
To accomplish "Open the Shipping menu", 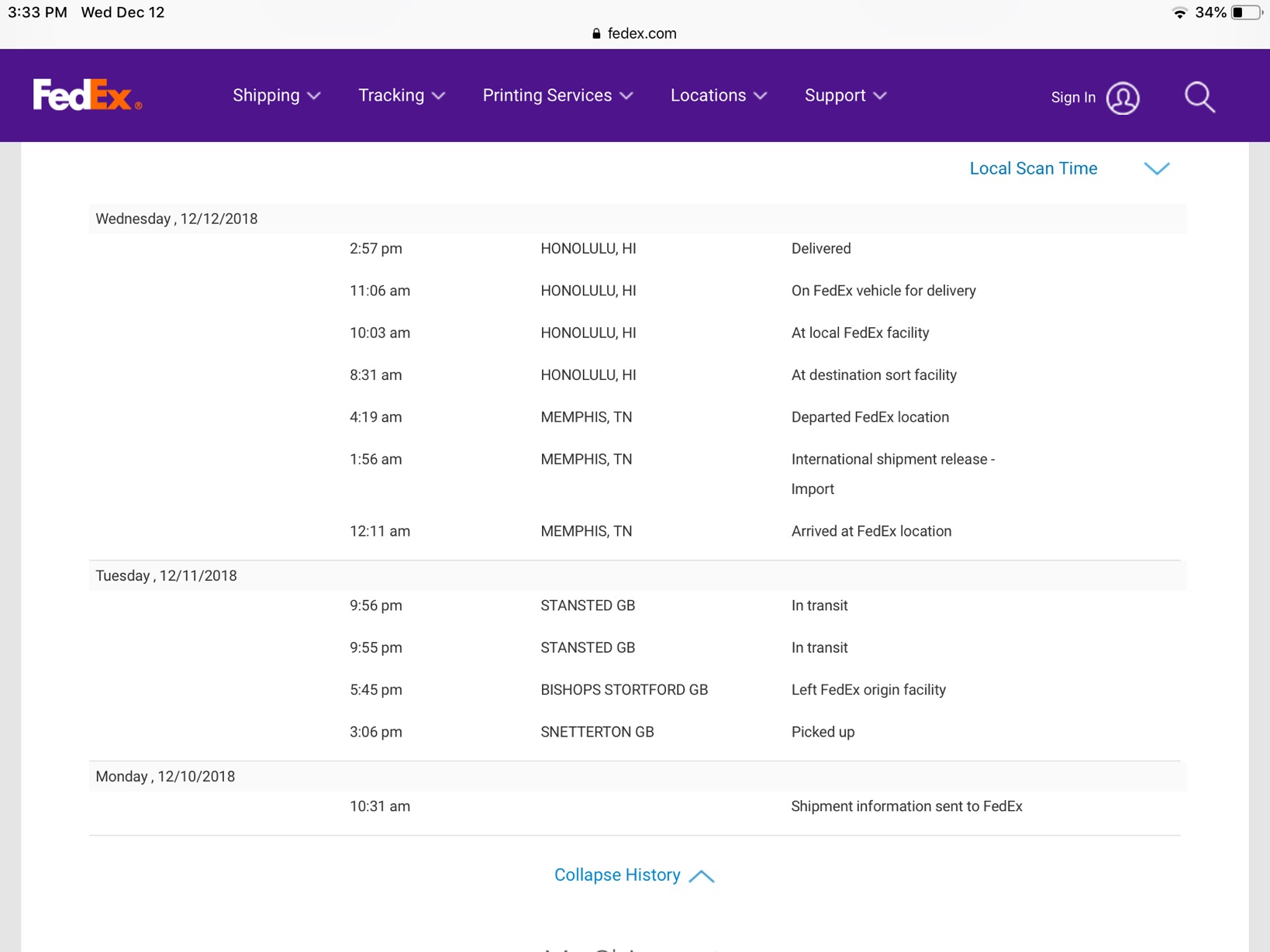I will click(277, 95).
